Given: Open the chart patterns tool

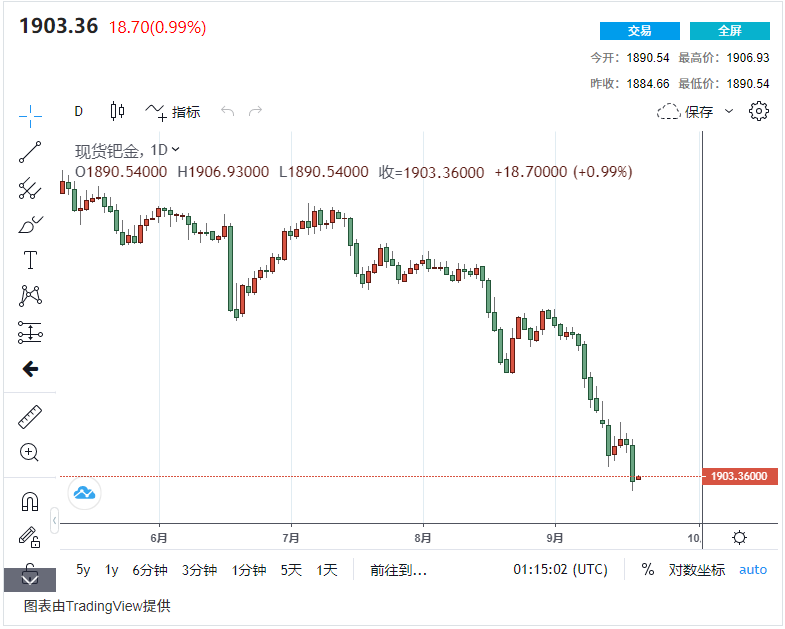Looking at the screenshot, I should pos(30,296).
